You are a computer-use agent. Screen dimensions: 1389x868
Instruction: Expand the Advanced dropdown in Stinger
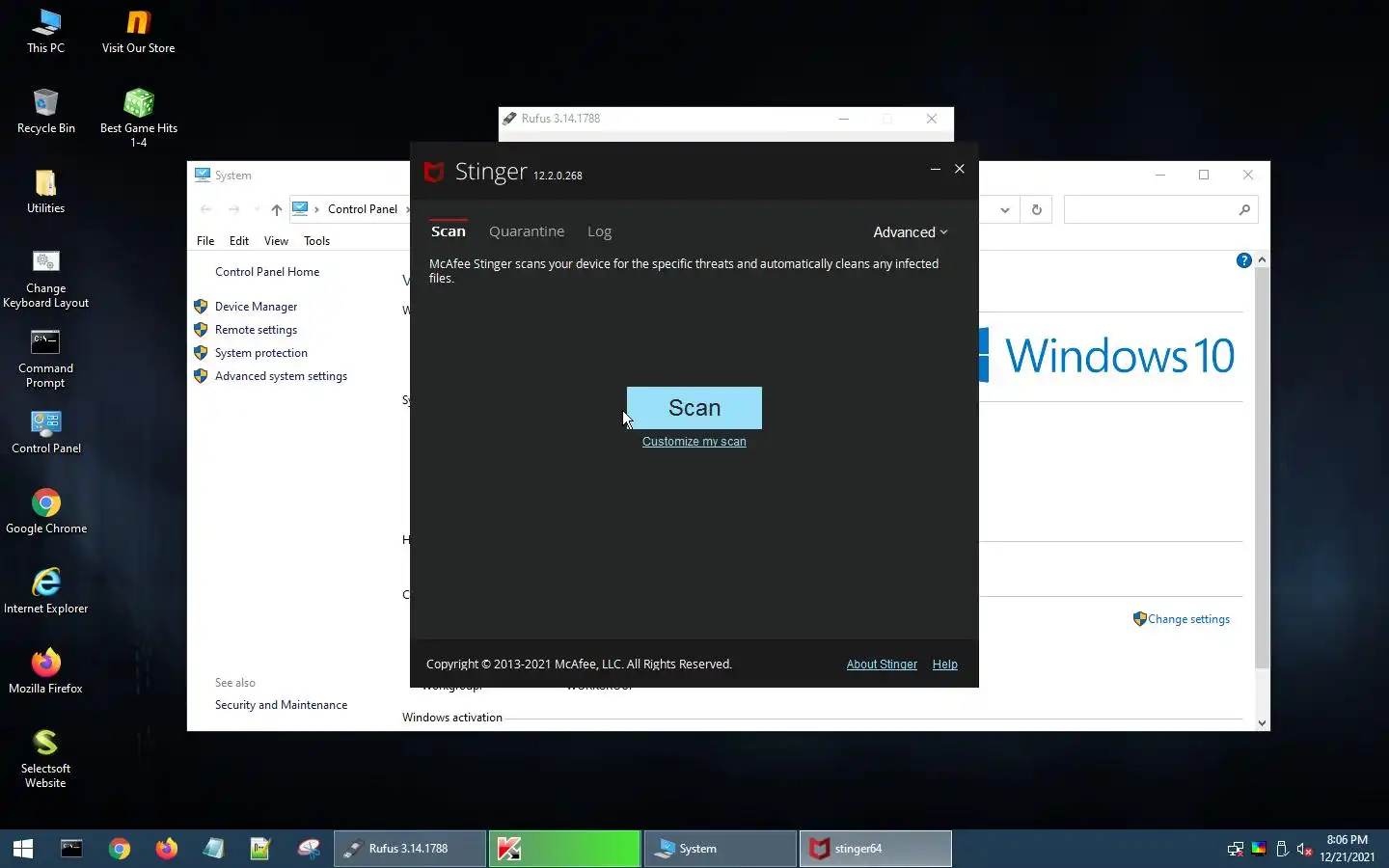(911, 232)
